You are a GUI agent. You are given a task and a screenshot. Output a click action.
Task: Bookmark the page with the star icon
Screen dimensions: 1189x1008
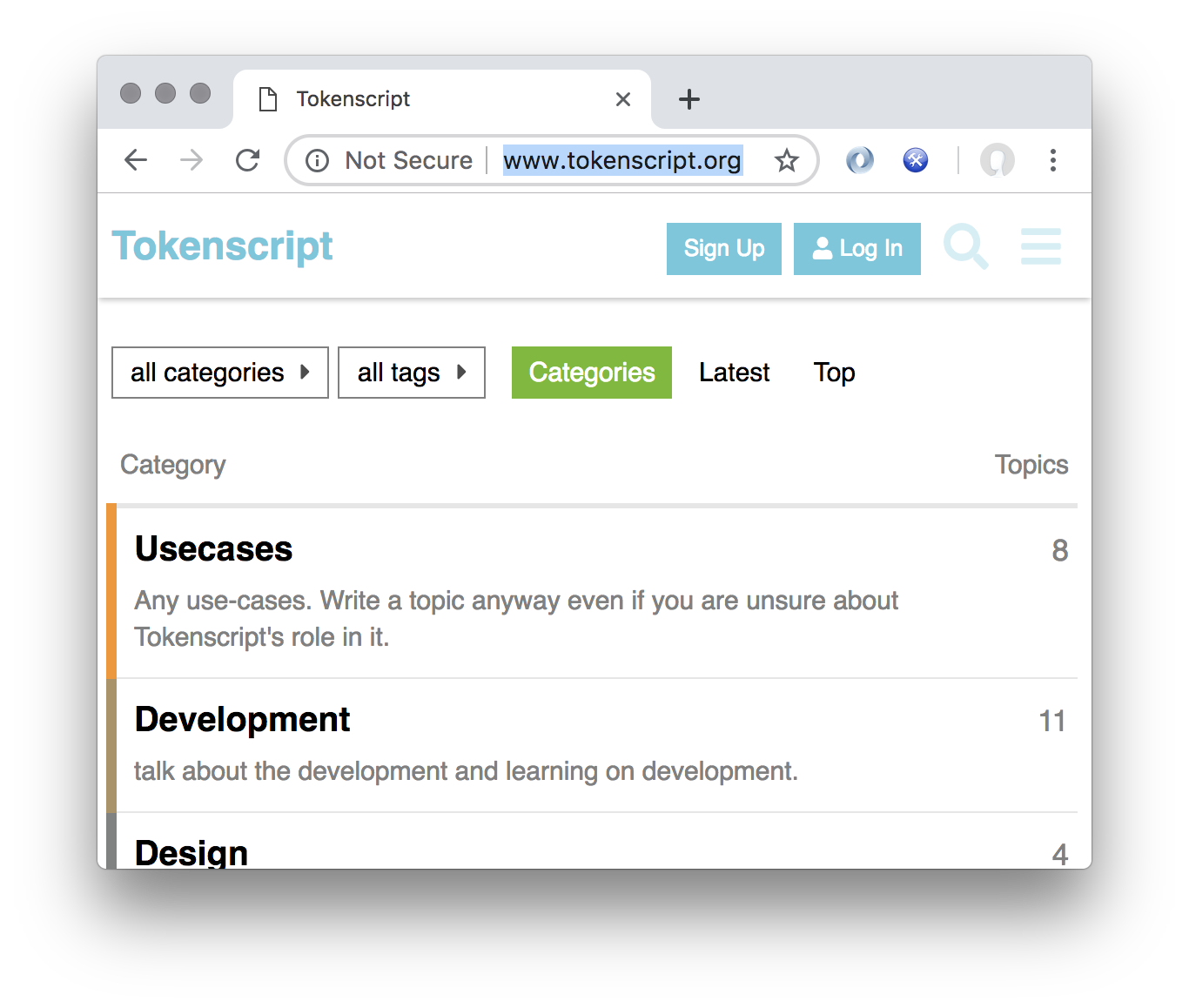787,160
